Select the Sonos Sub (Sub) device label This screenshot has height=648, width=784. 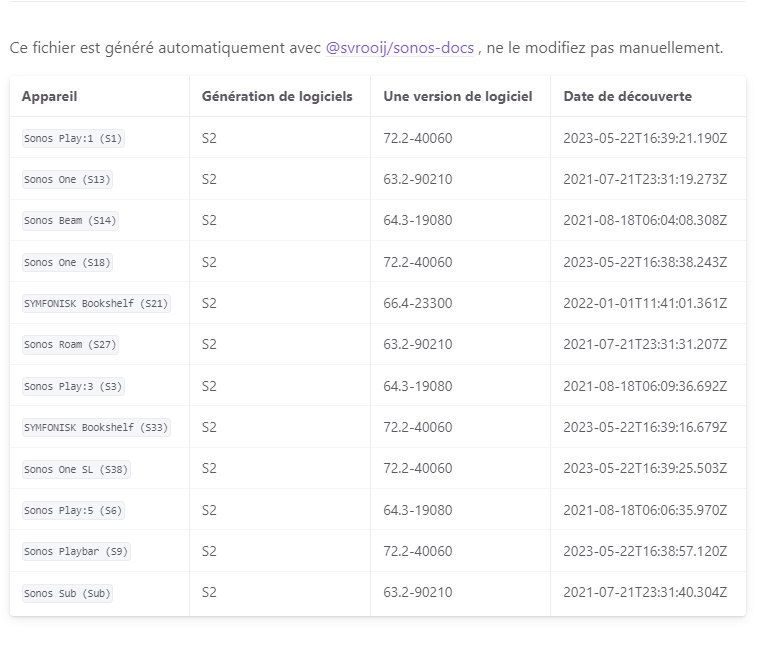(68, 593)
